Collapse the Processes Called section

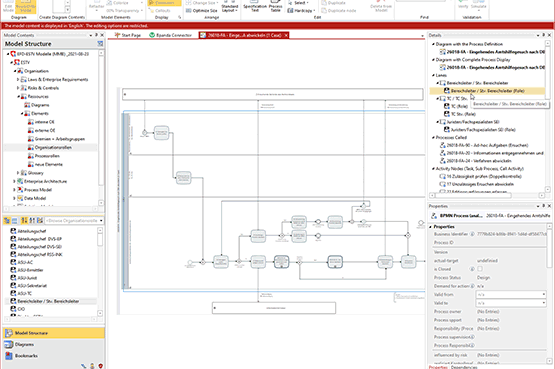(x=433, y=138)
